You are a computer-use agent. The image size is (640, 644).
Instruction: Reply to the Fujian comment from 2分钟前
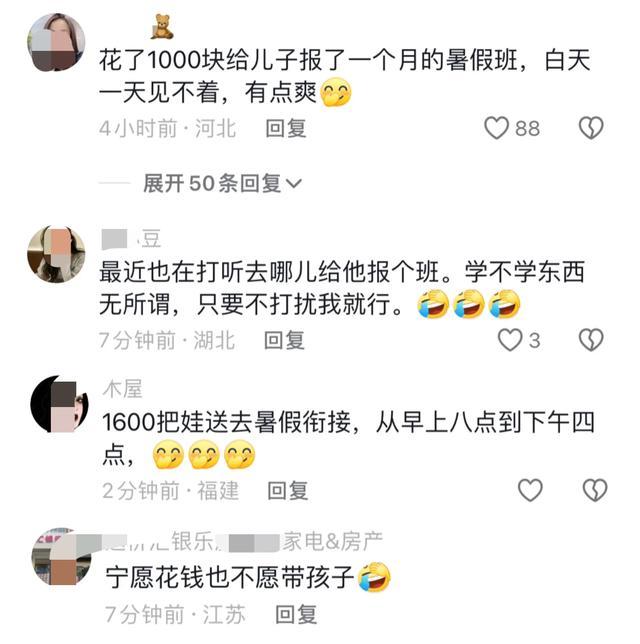click(x=288, y=490)
